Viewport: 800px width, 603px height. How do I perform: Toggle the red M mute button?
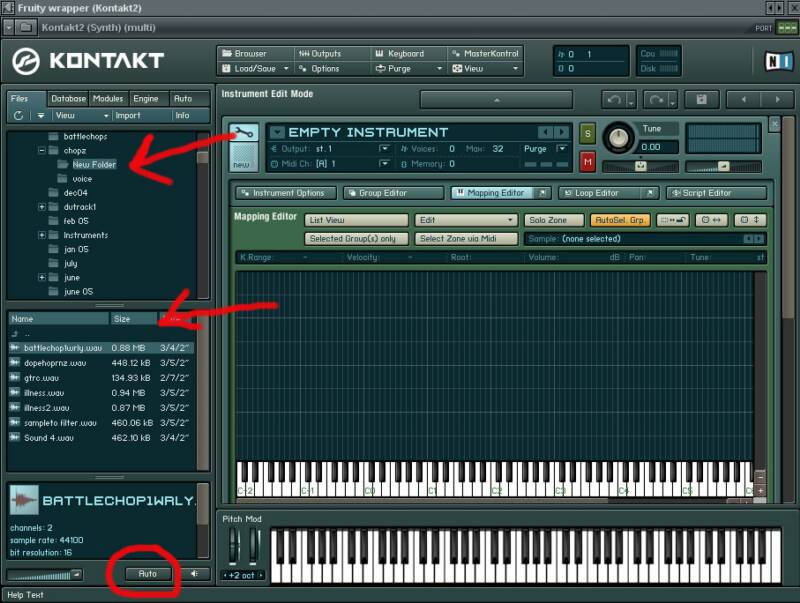(588, 162)
